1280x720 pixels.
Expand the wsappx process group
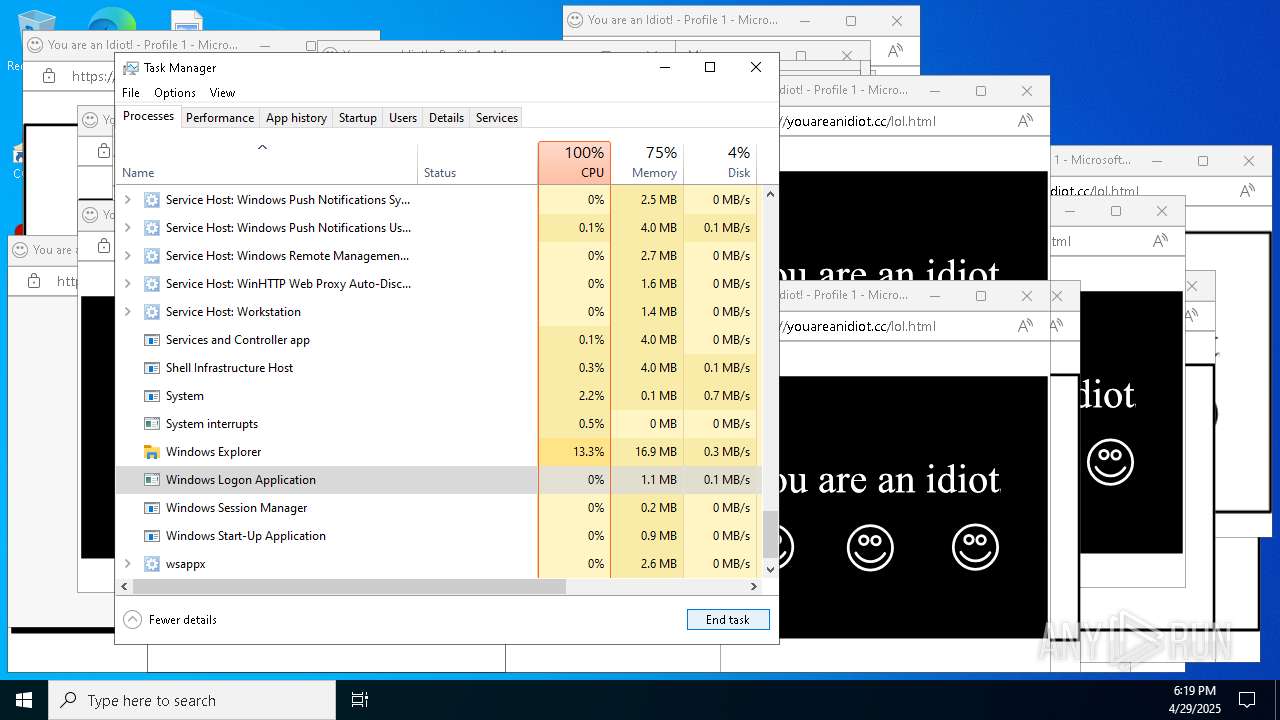click(127, 564)
